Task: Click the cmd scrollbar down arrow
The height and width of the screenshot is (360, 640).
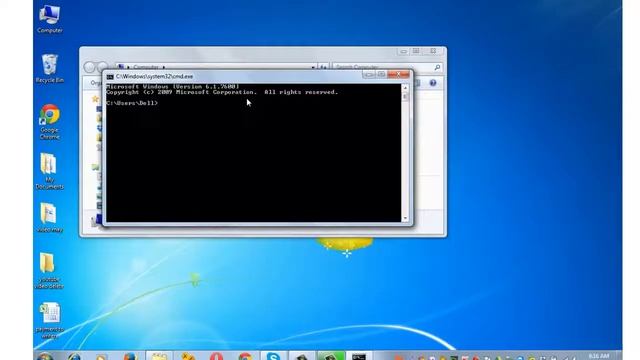Action: click(x=405, y=218)
